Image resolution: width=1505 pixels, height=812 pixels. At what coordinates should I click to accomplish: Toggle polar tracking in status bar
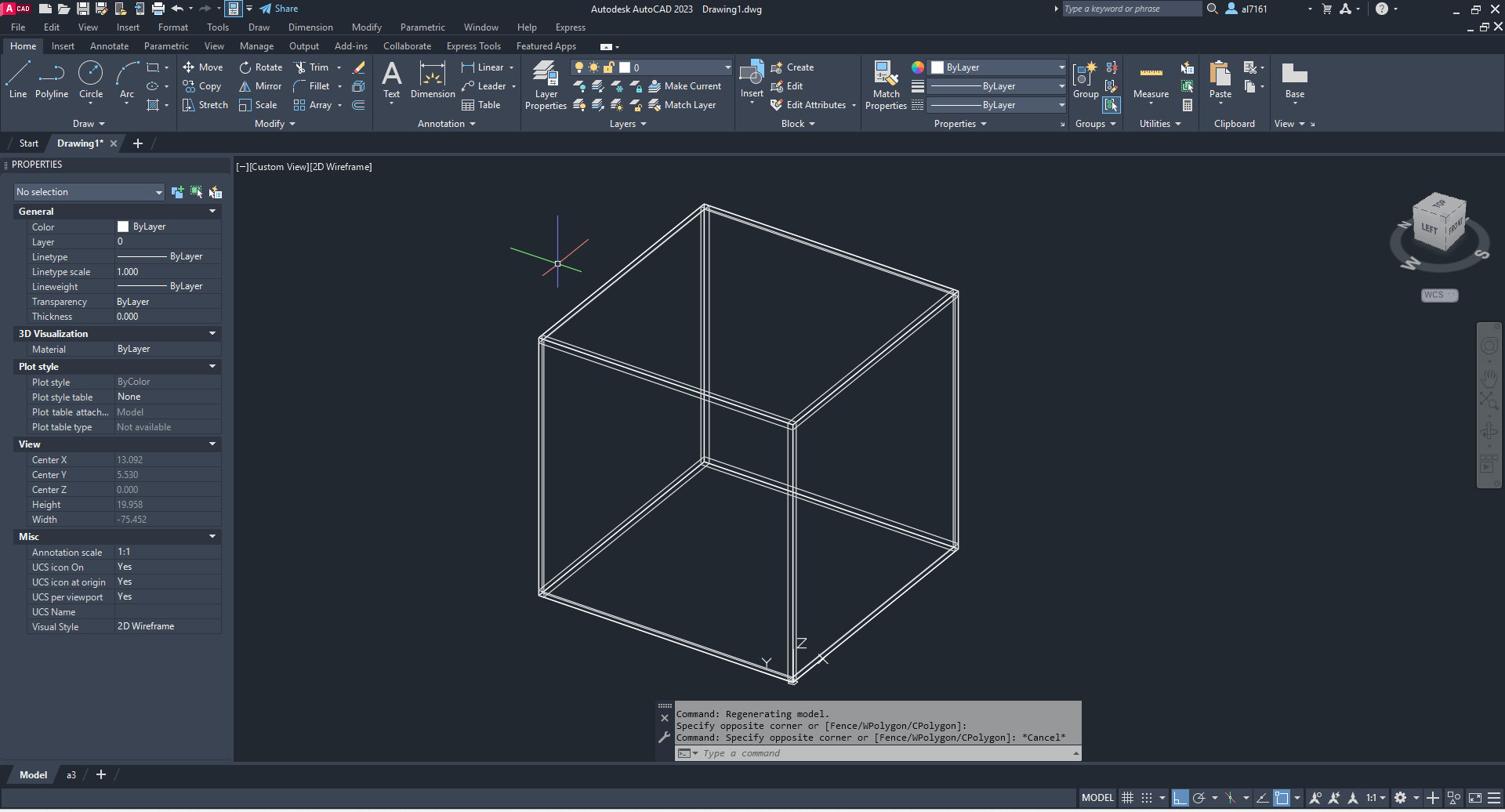(x=1199, y=798)
